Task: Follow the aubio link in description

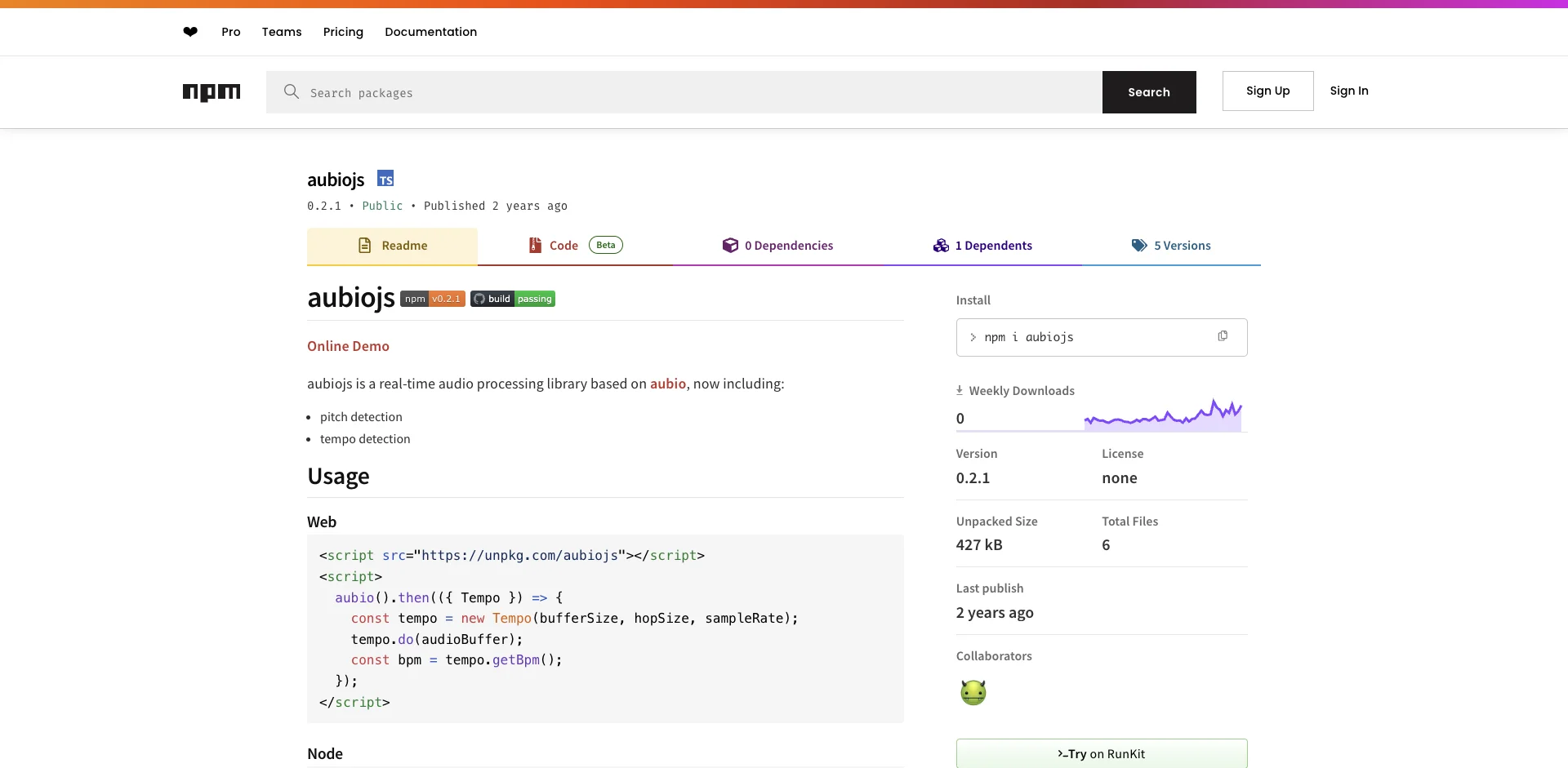Action: (668, 384)
